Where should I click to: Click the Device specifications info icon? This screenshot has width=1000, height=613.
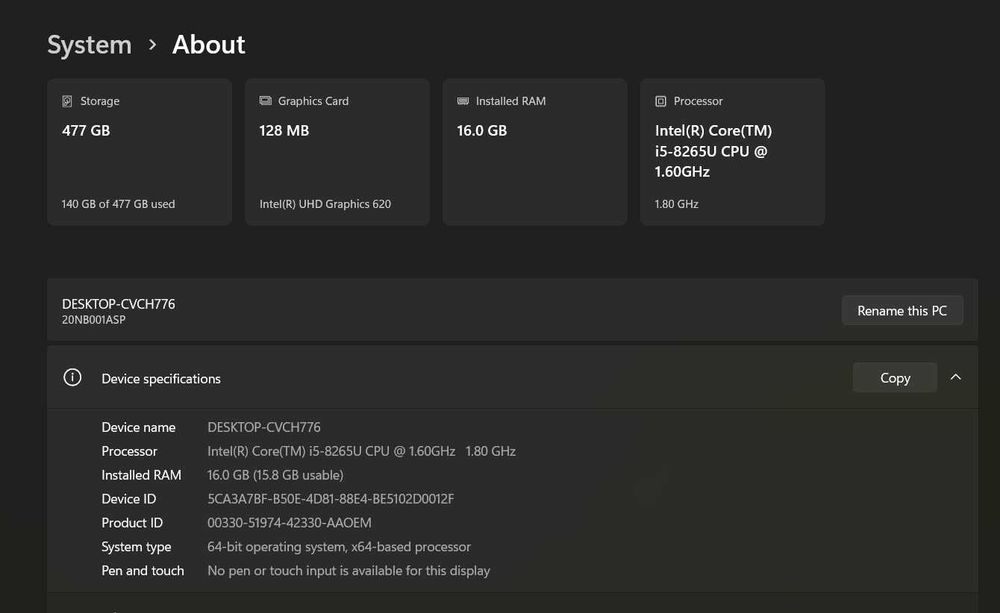pyautogui.click(x=73, y=378)
